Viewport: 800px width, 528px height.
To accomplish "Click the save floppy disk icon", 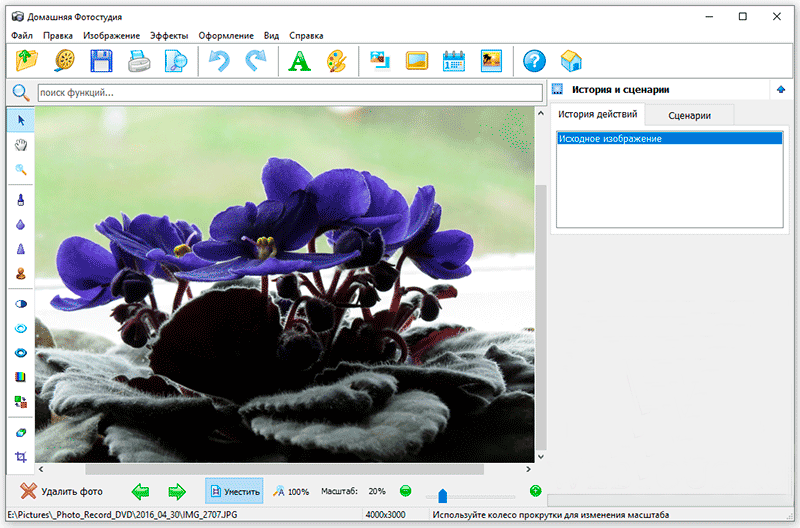I will coord(101,61).
